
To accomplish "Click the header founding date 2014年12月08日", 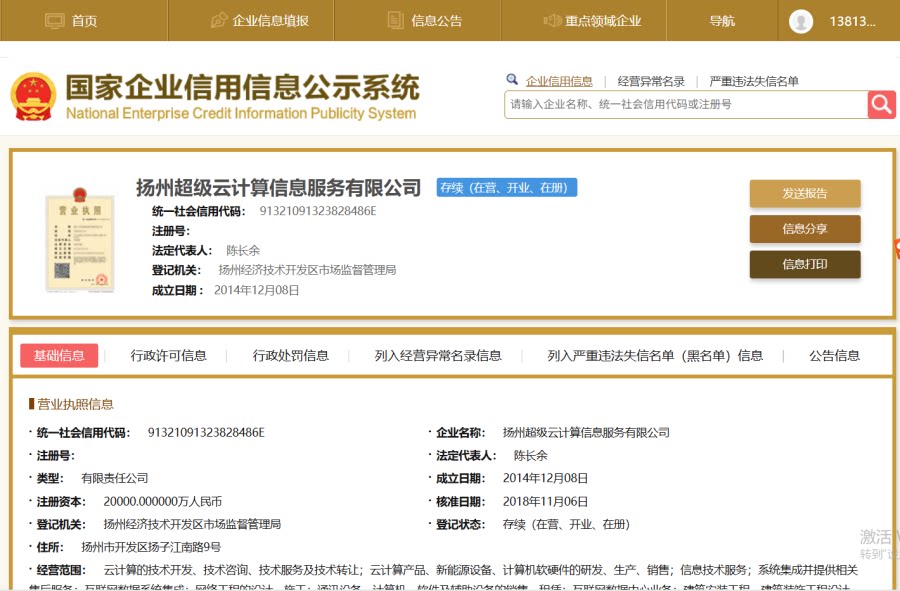I will click(256, 290).
